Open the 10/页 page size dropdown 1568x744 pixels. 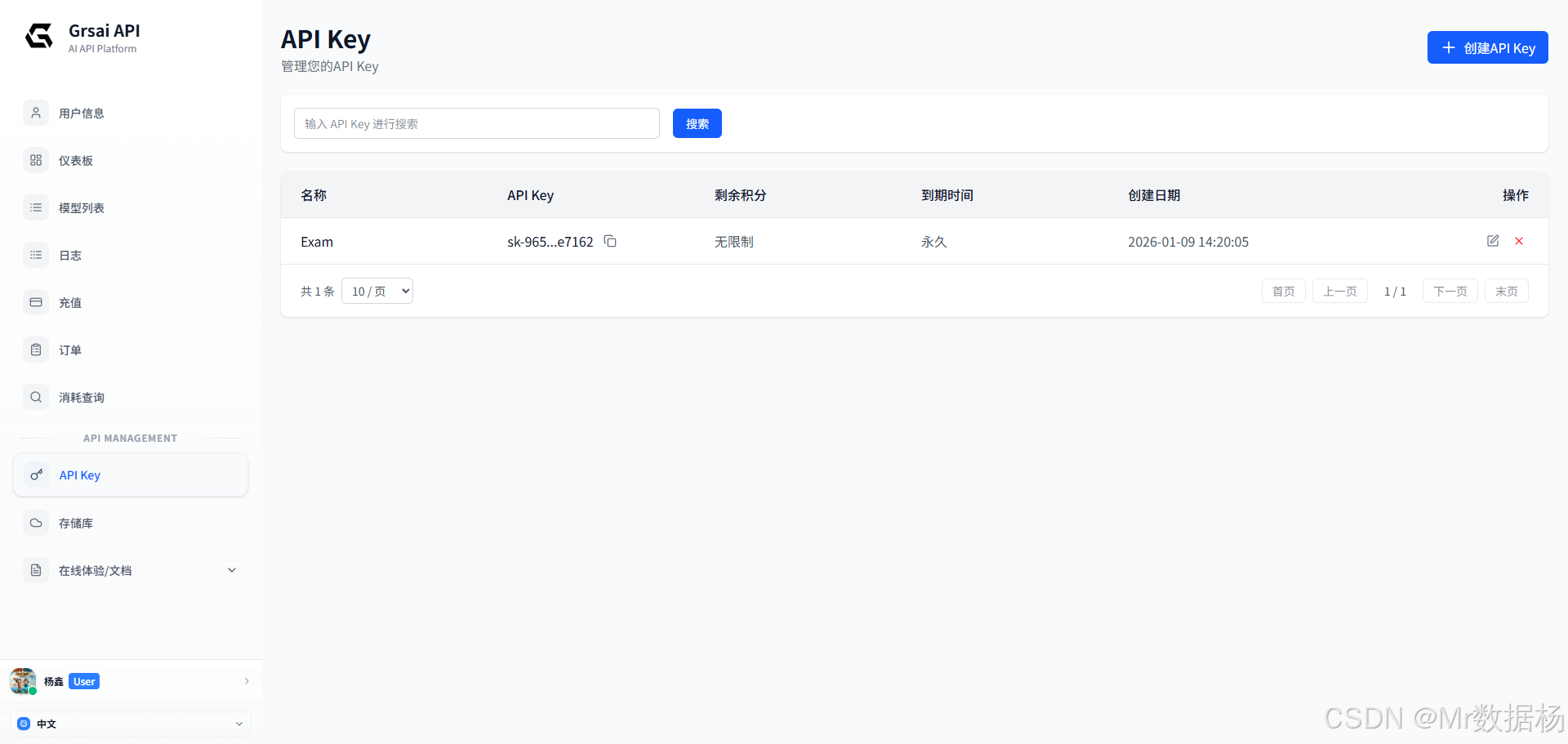pos(377,291)
